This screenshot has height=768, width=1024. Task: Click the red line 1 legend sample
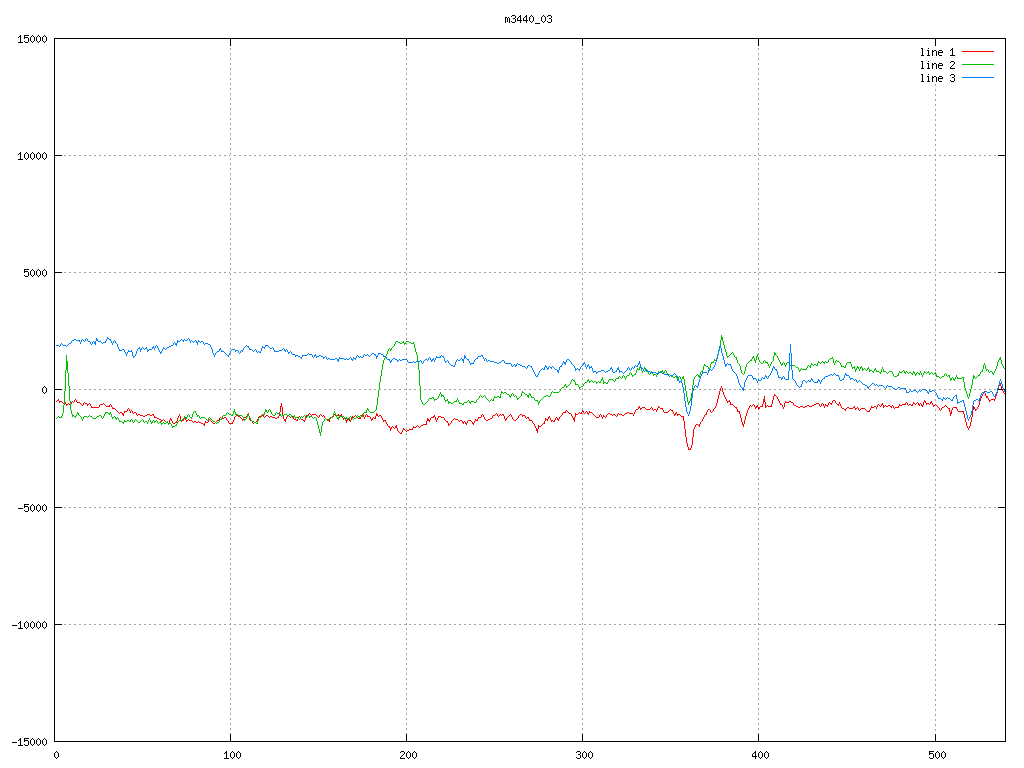[x=978, y=52]
